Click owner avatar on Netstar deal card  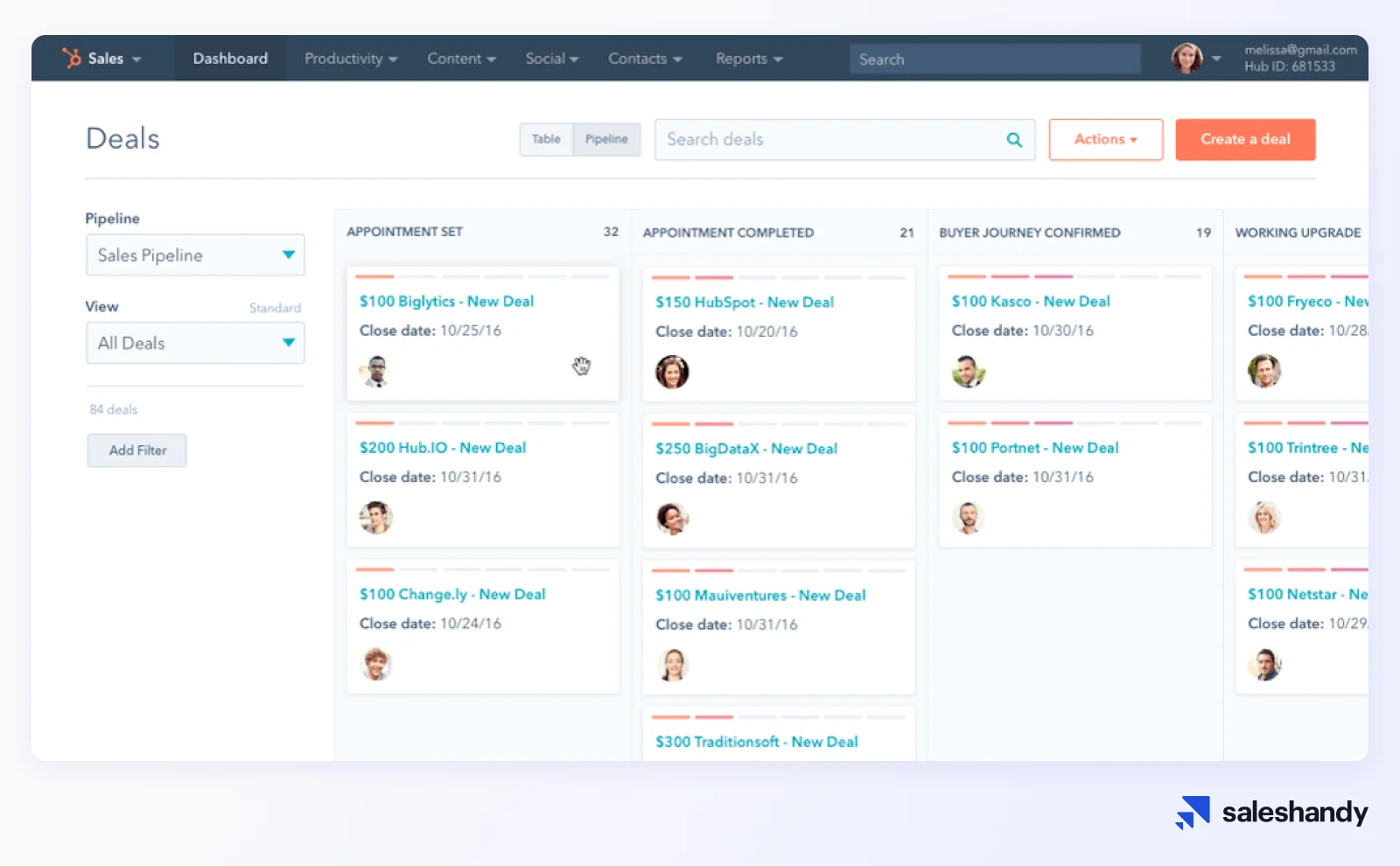tap(1264, 665)
